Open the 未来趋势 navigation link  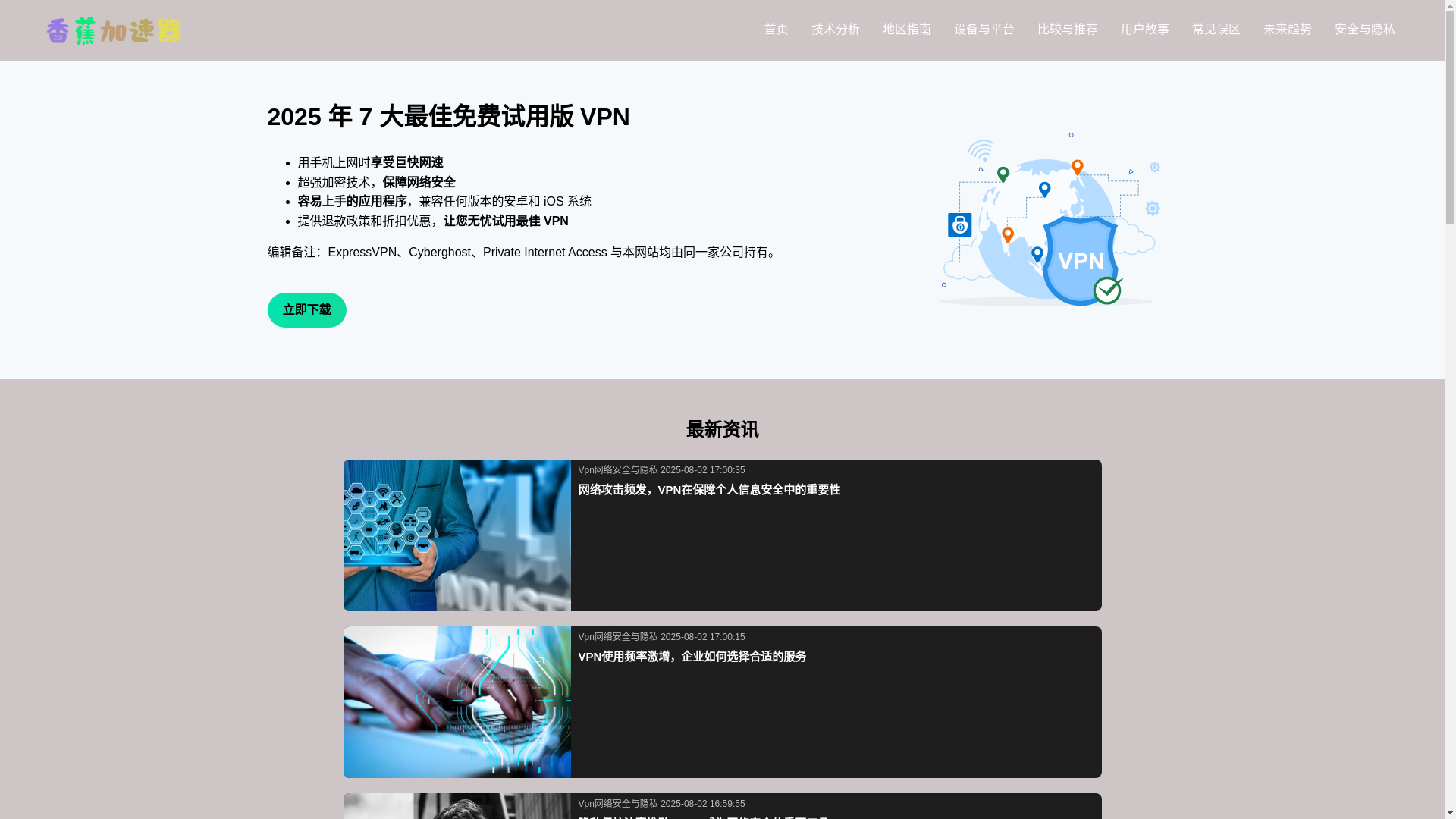click(x=1287, y=30)
